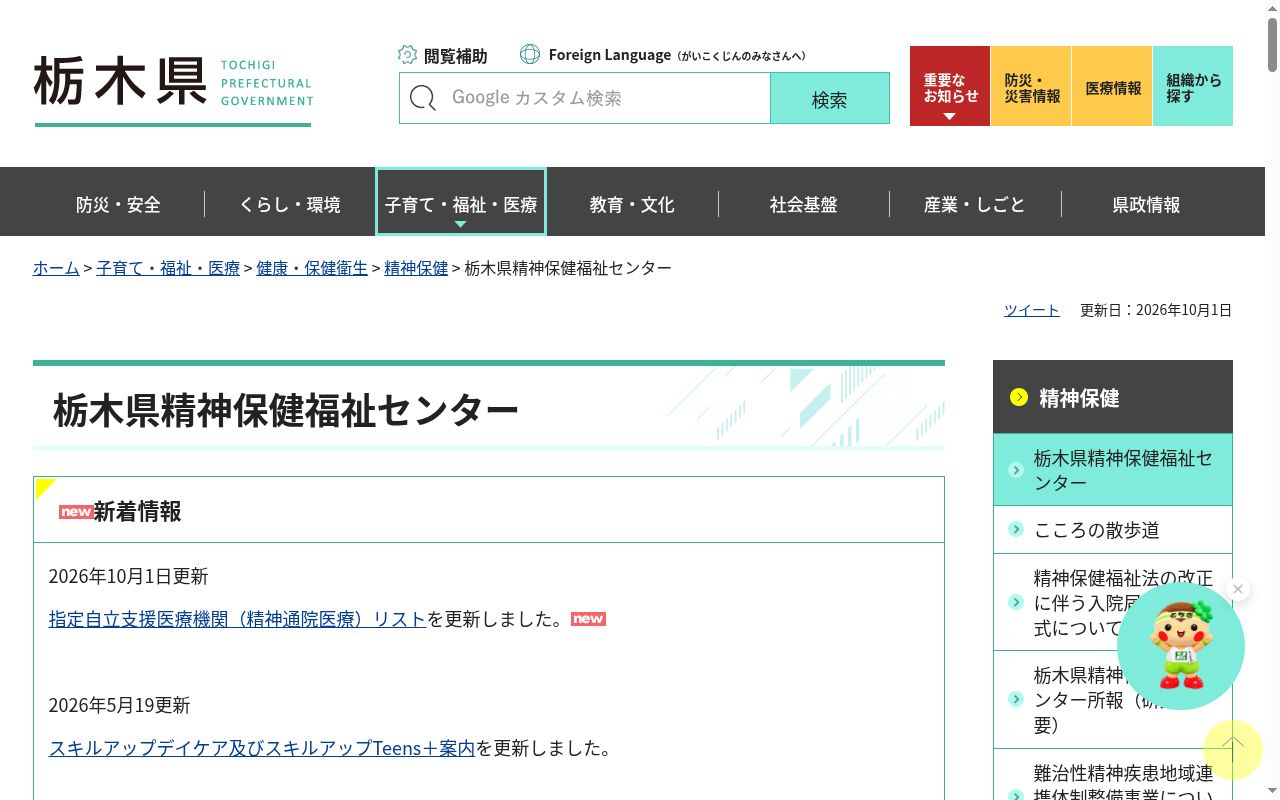Open the 県政情報 navigation menu

pos(1147,205)
